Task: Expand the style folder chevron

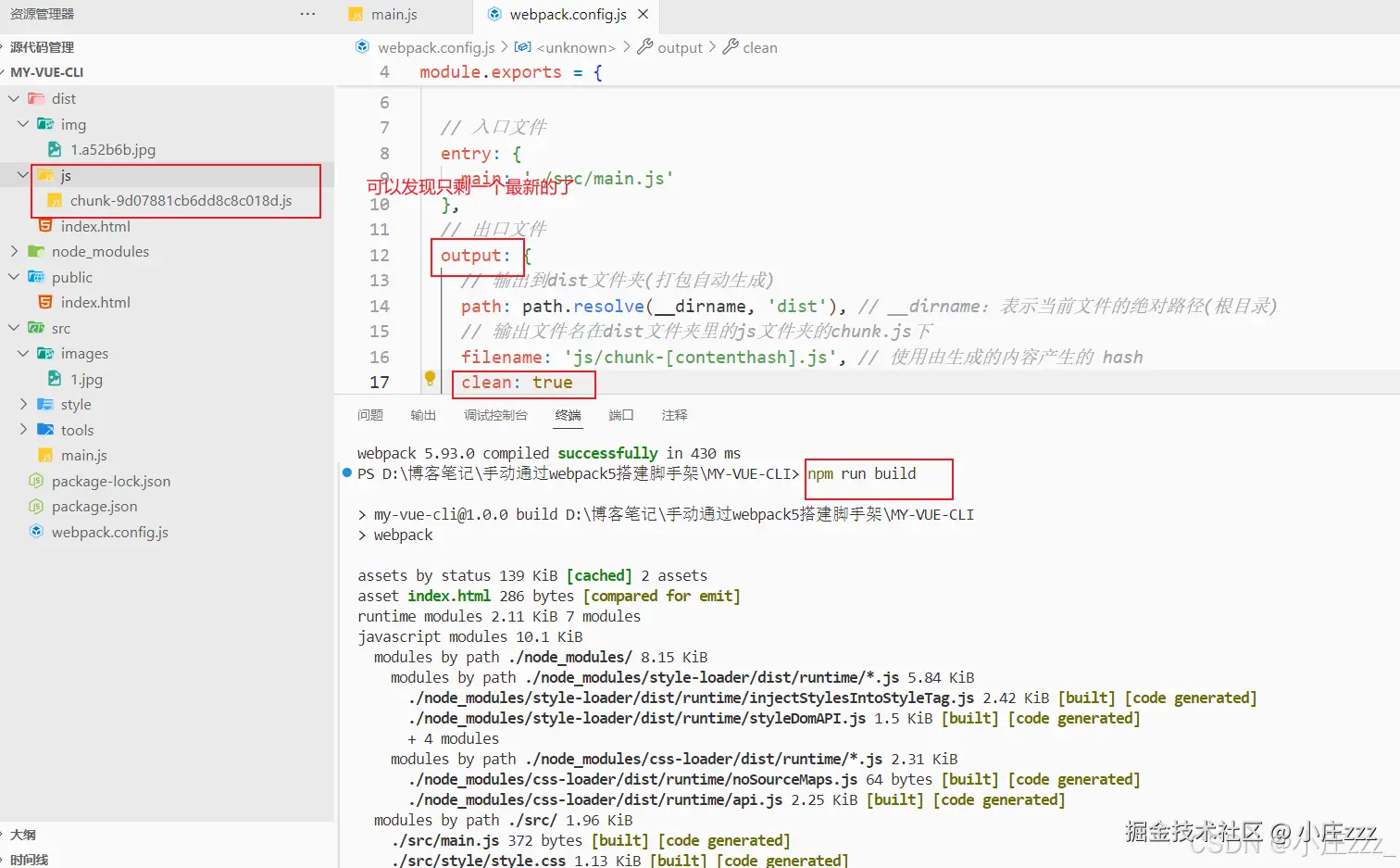Action: [23, 404]
